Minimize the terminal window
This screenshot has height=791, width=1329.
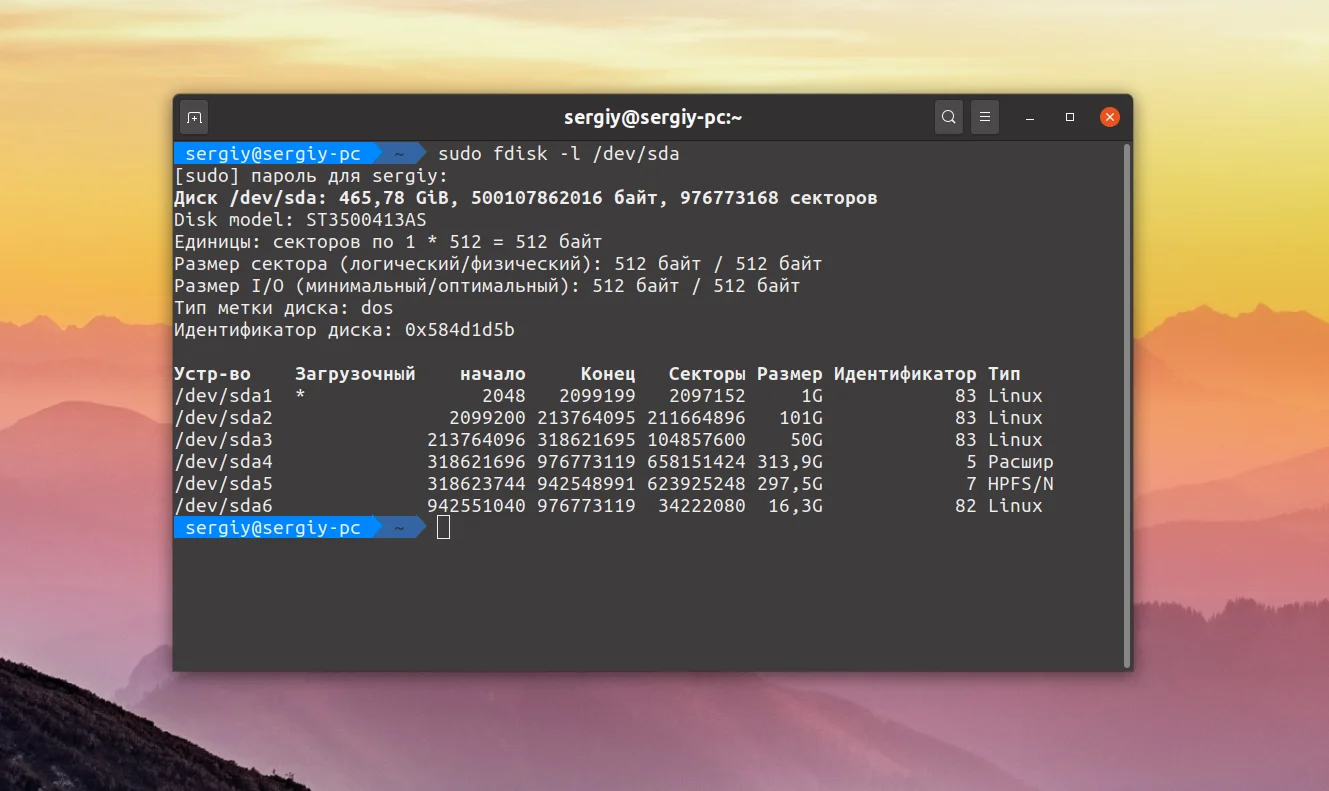coord(1030,117)
